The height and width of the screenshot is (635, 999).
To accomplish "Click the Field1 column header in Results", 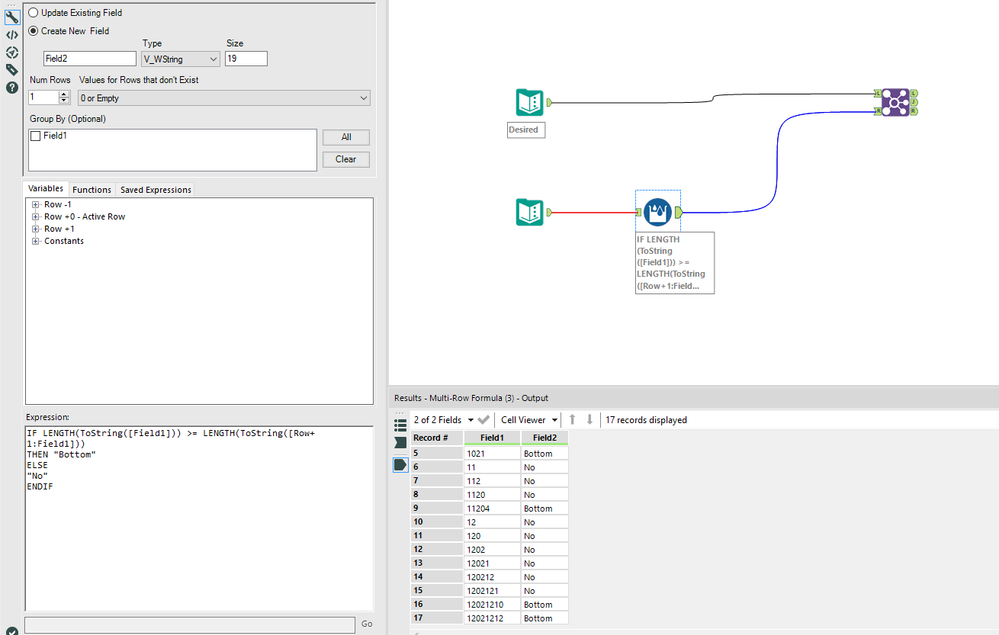I will tap(492, 438).
